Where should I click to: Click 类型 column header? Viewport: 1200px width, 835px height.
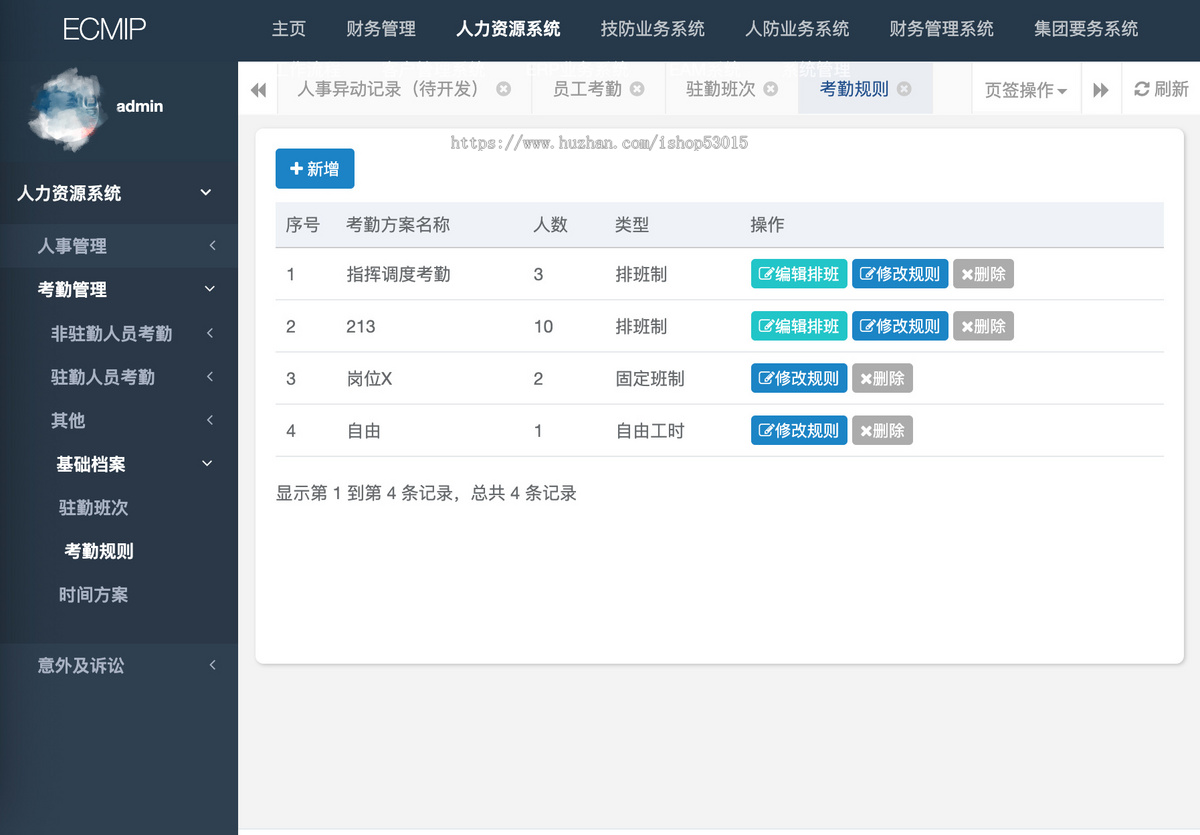pos(632,225)
